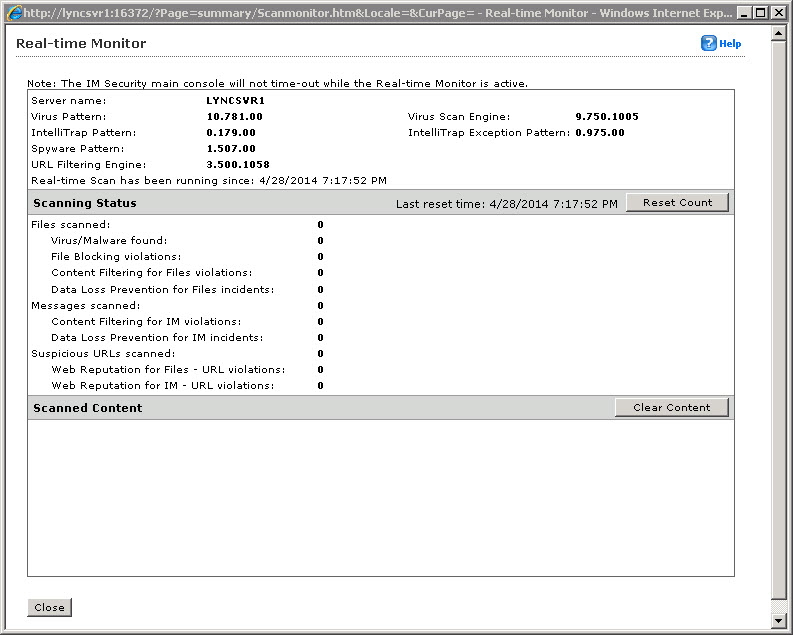Open the Help link
793x635 pixels.
(x=730, y=44)
